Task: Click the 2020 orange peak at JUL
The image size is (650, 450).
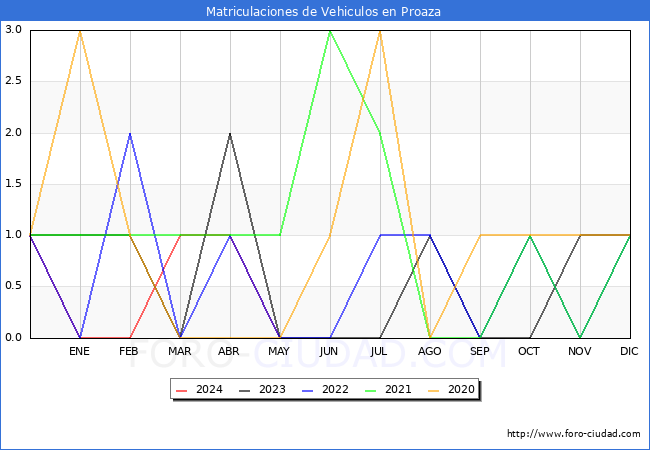Action: (x=380, y=31)
